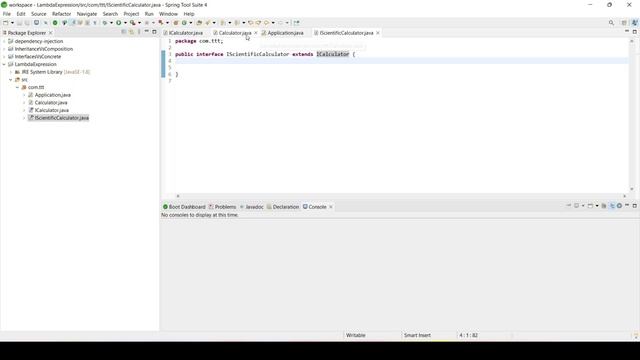Open the Help menu

pyautogui.click(x=189, y=14)
